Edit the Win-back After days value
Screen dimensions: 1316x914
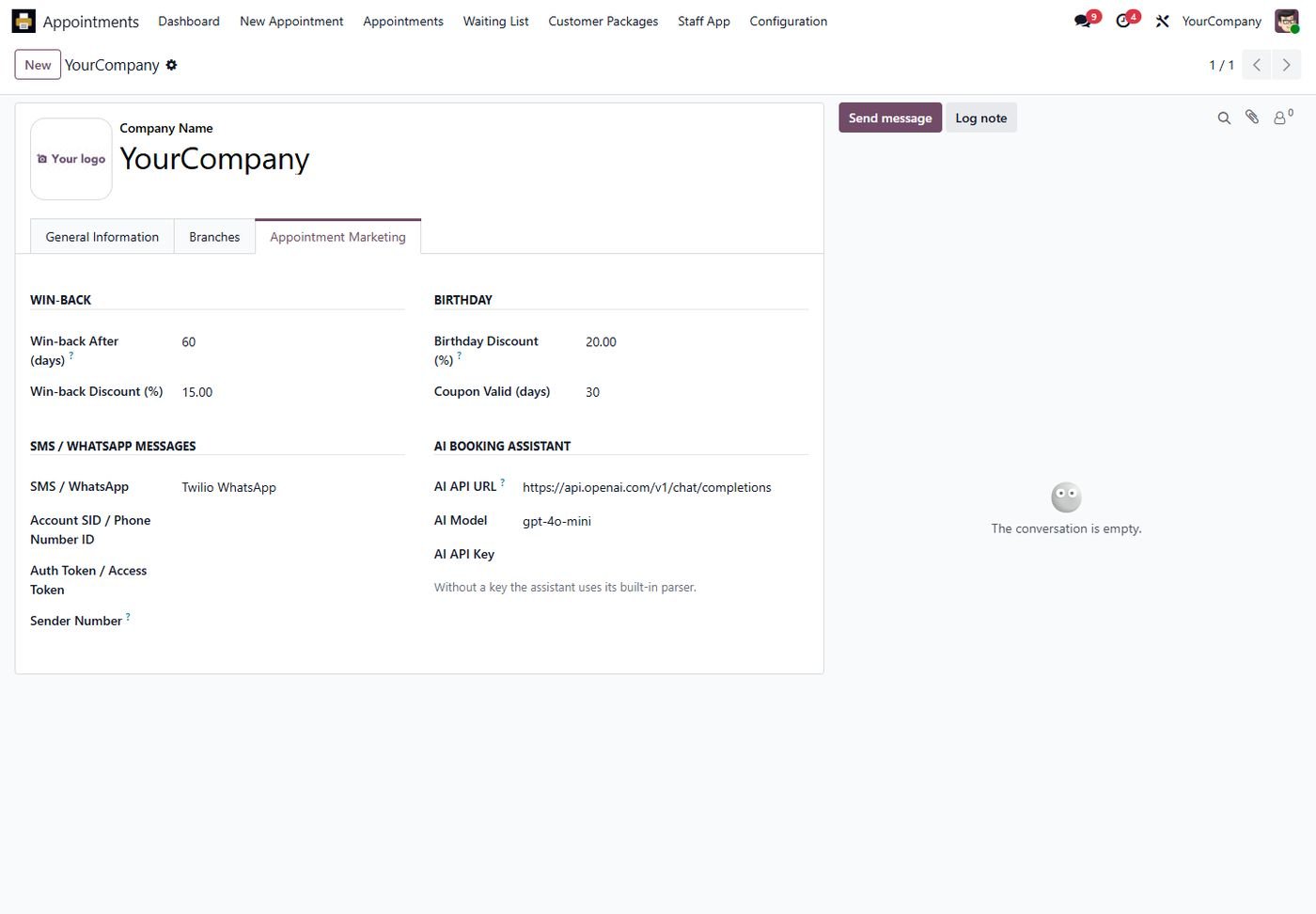292,342
